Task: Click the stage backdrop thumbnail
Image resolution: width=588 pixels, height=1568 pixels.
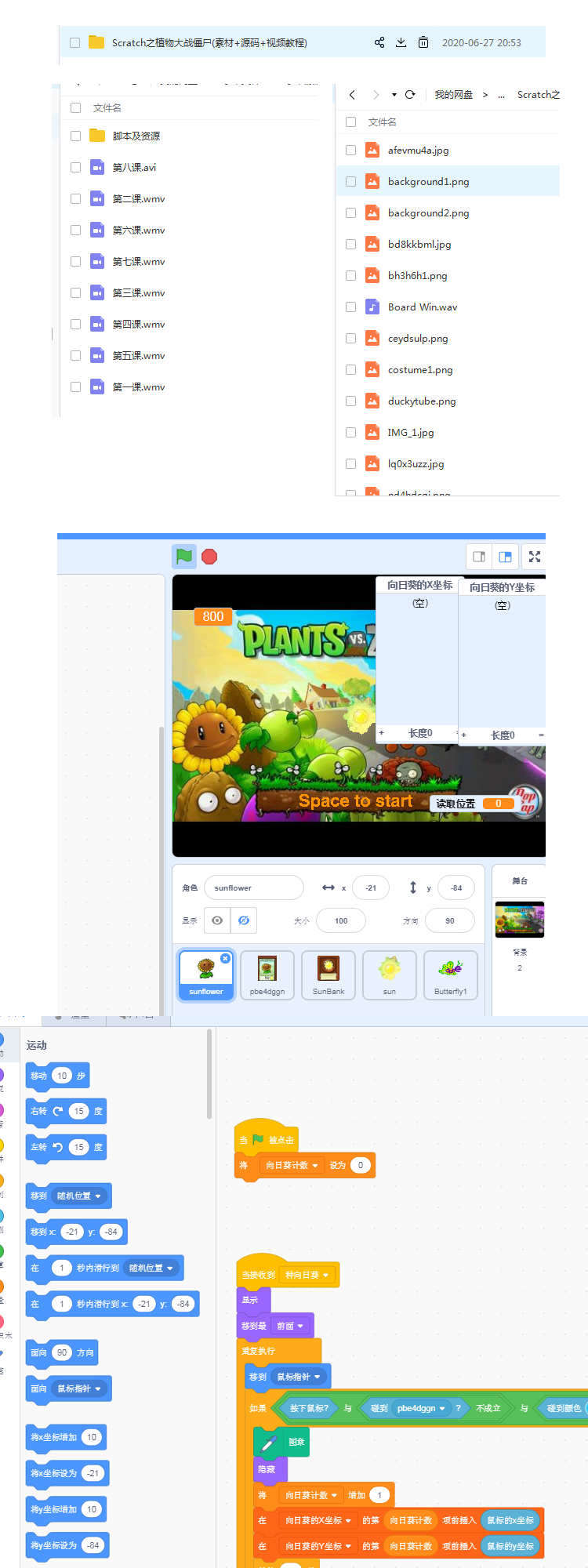Action: point(520,919)
